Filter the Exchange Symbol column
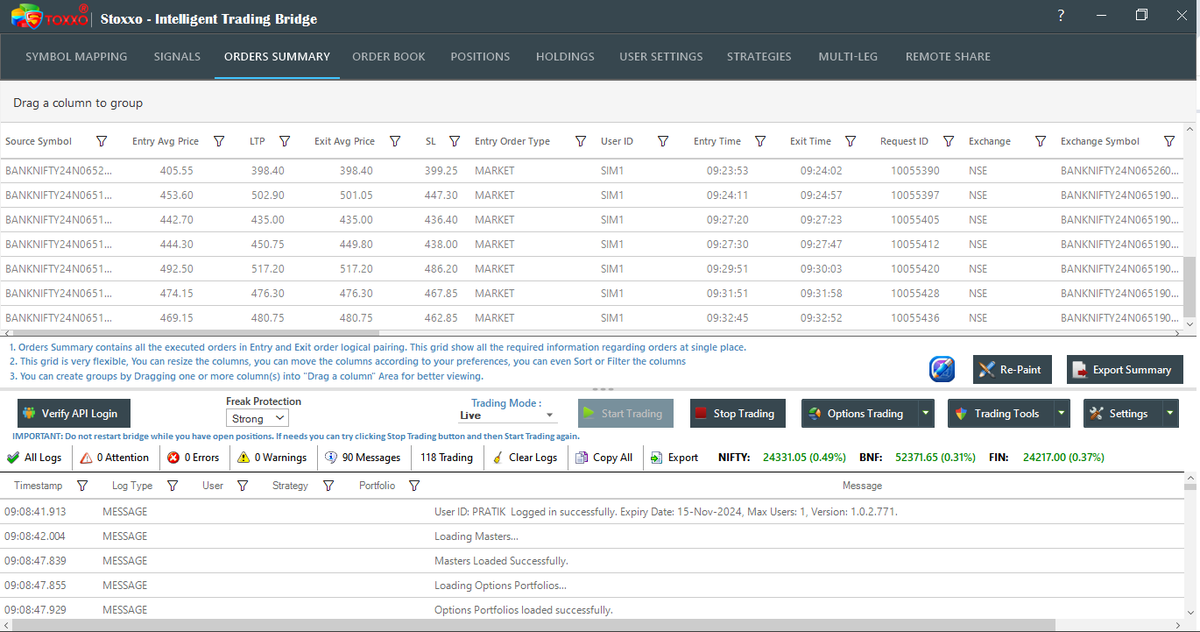Viewport: 1200px width, 632px height. [x=1168, y=141]
